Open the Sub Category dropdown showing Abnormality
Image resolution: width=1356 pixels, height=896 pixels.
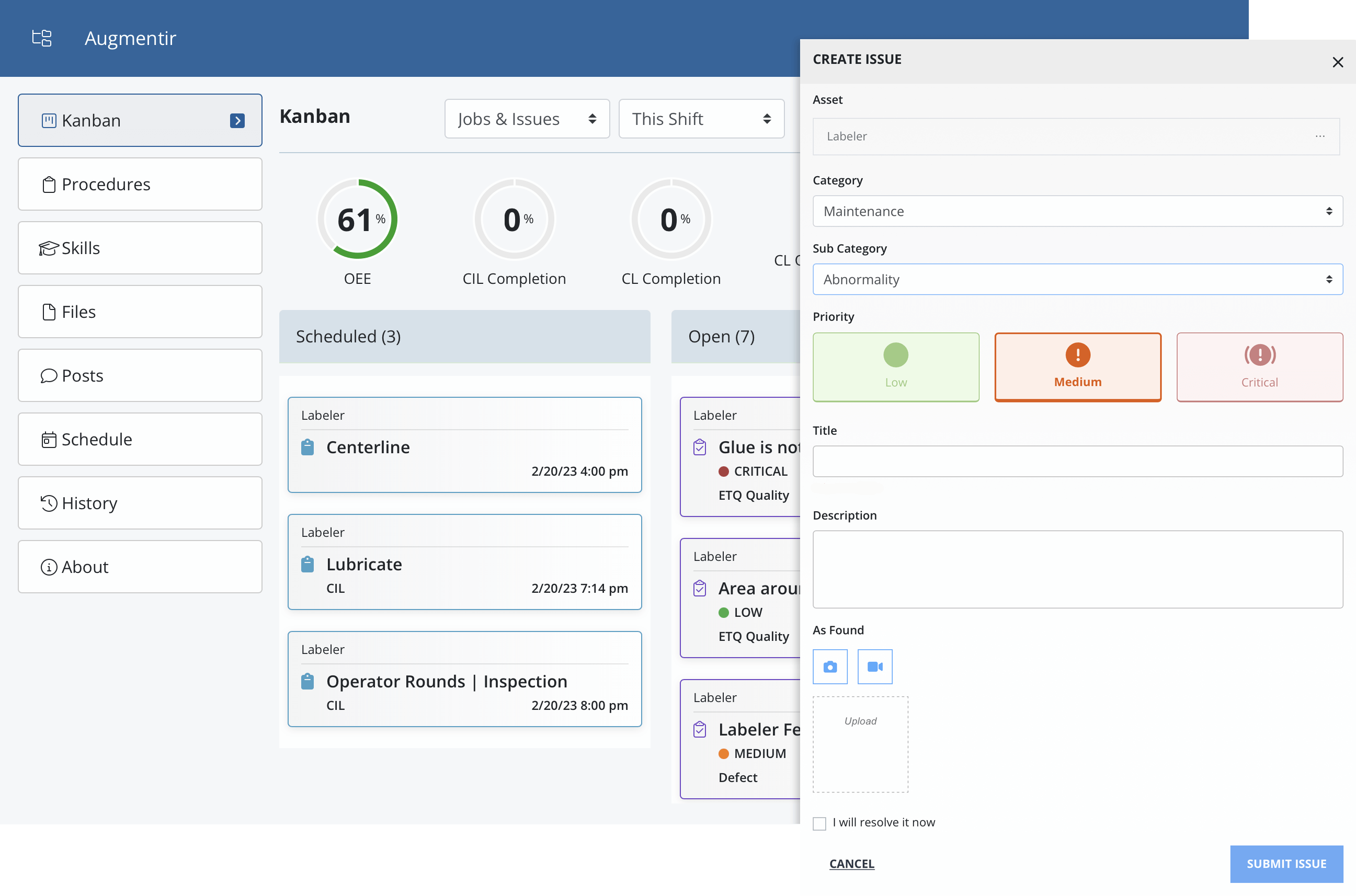click(x=1077, y=280)
